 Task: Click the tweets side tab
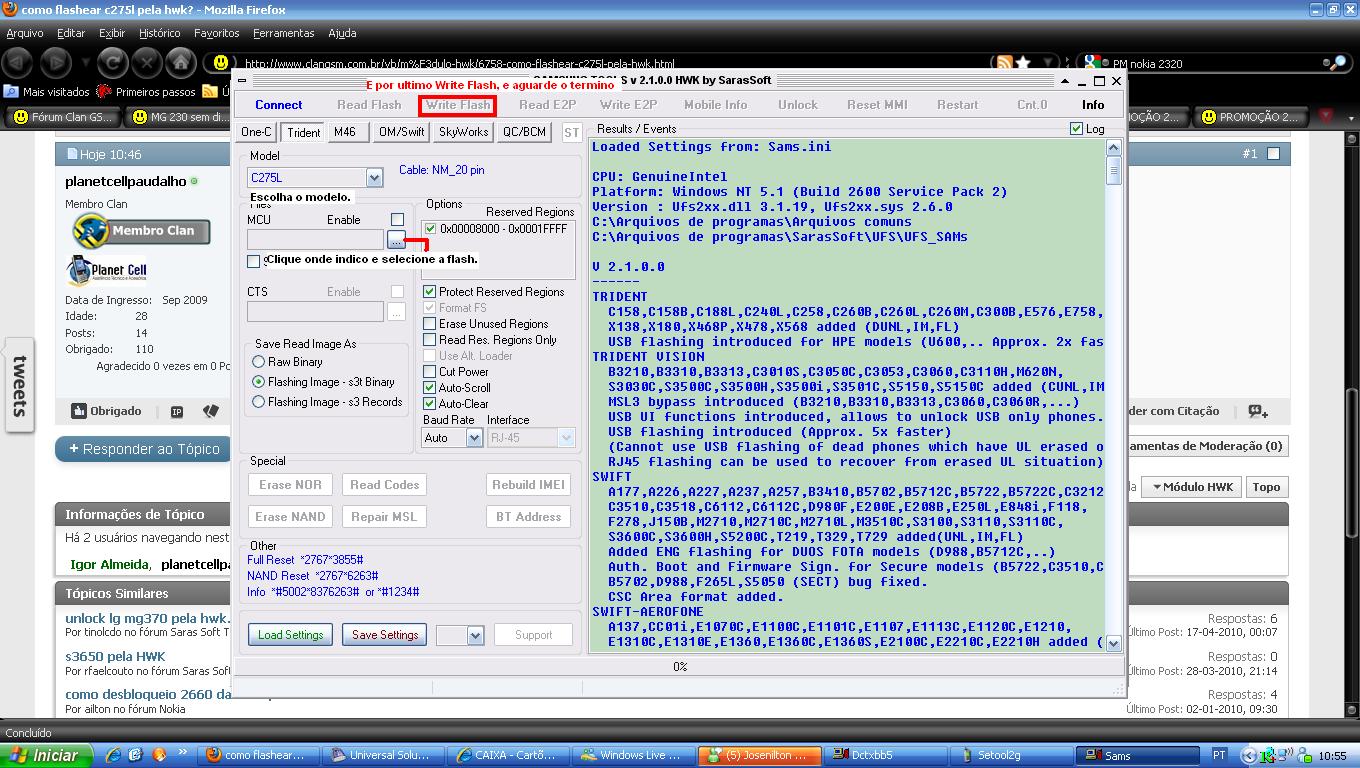pos(18,387)
